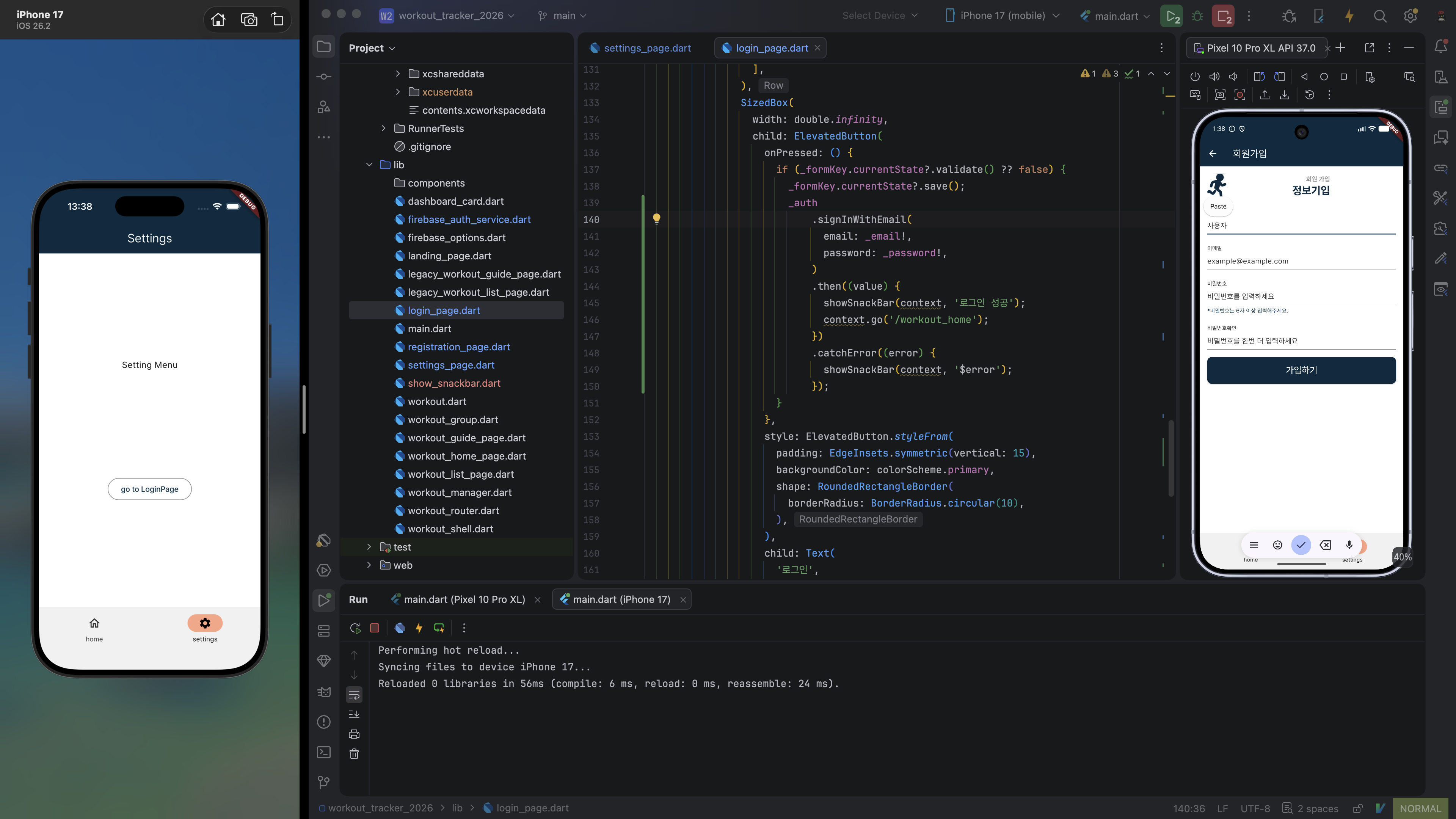Viewport: 1456px width, 819px height.
Task: Toggle soft-wrap in the Run console
Action: click(x=354, y=694)
